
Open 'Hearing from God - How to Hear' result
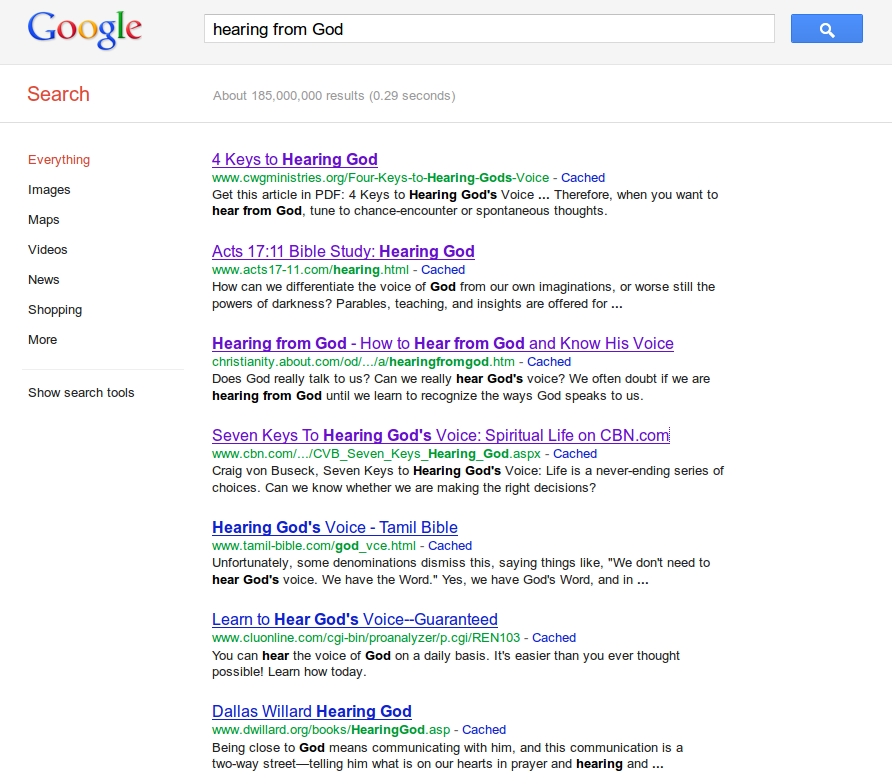pos(443,344)
